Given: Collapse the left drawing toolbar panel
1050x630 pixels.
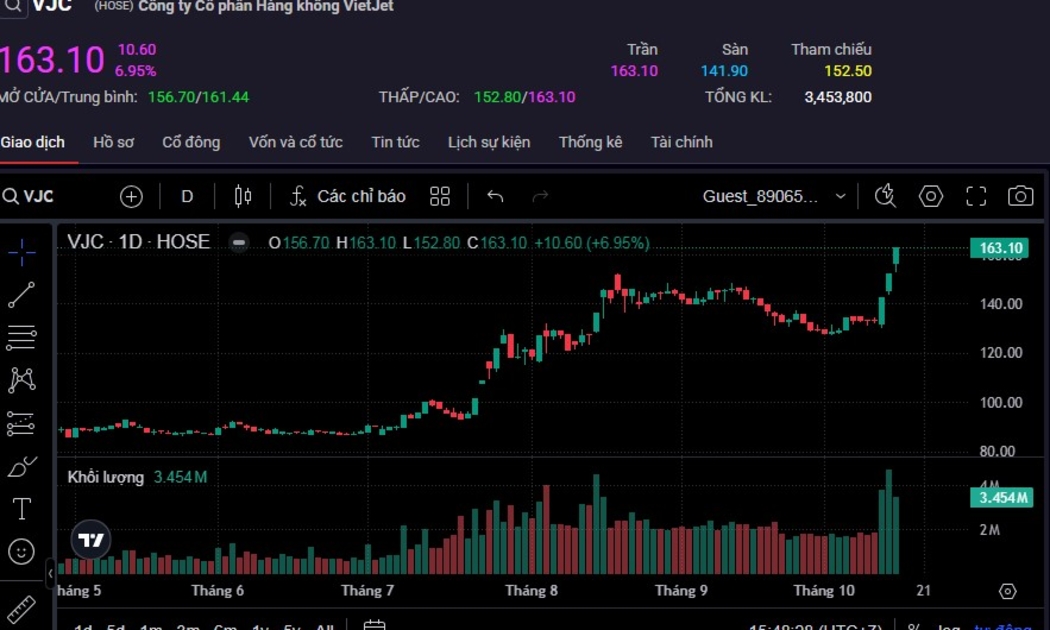Looking at the screenshot, I should [51, 574].
